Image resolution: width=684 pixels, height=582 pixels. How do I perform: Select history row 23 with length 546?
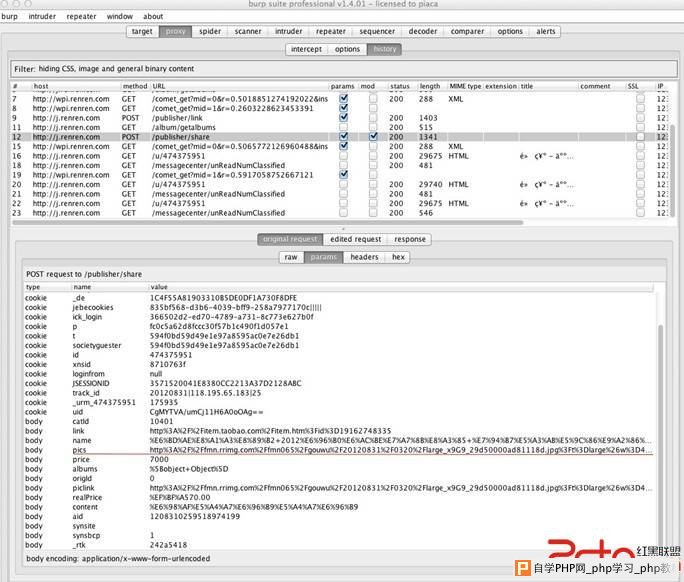tap(340, 213)
